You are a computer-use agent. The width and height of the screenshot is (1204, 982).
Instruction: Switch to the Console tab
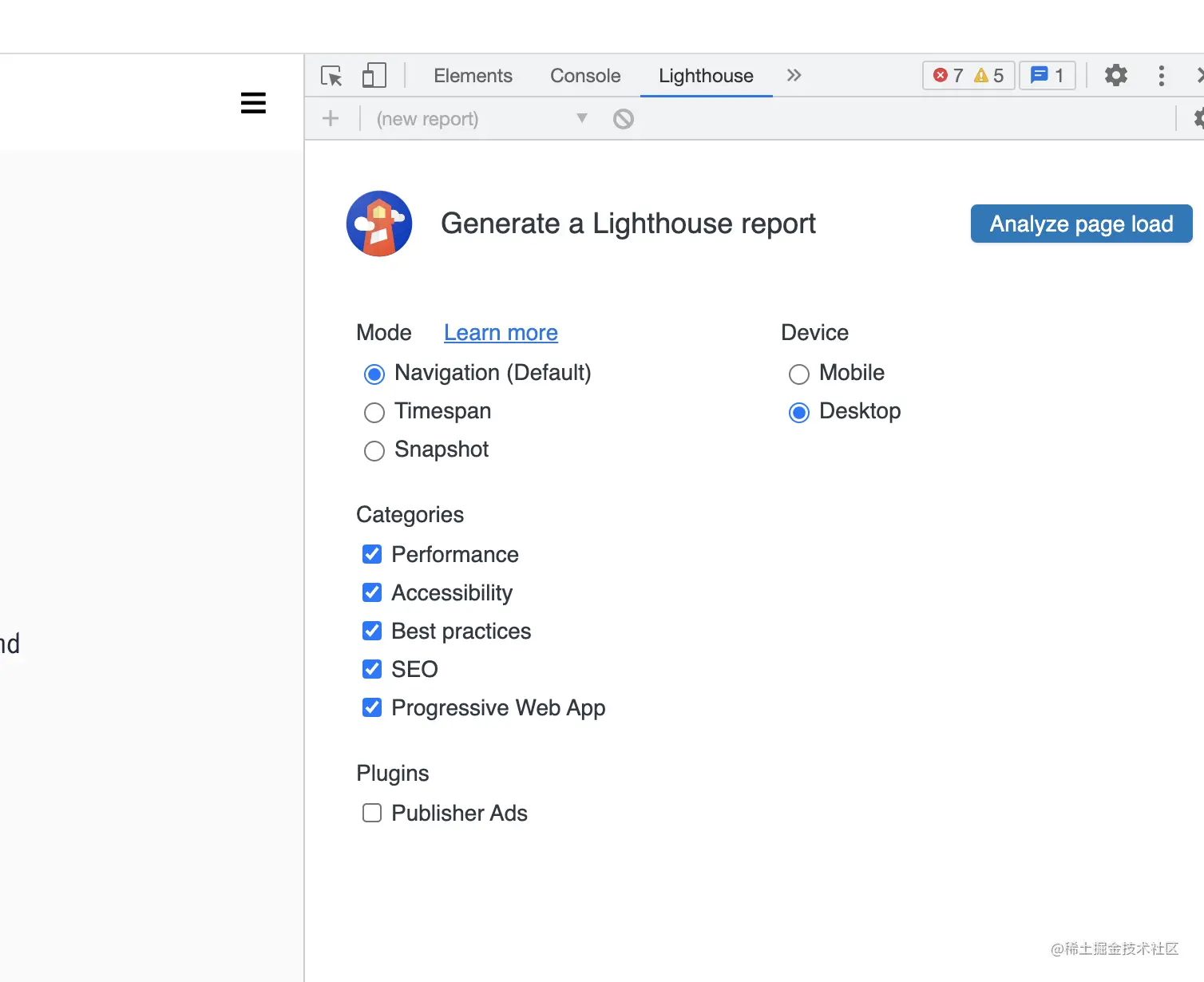585,76
